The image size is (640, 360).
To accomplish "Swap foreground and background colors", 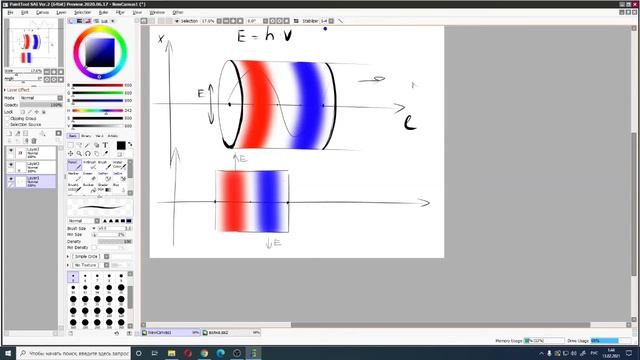I will (130, 144).
